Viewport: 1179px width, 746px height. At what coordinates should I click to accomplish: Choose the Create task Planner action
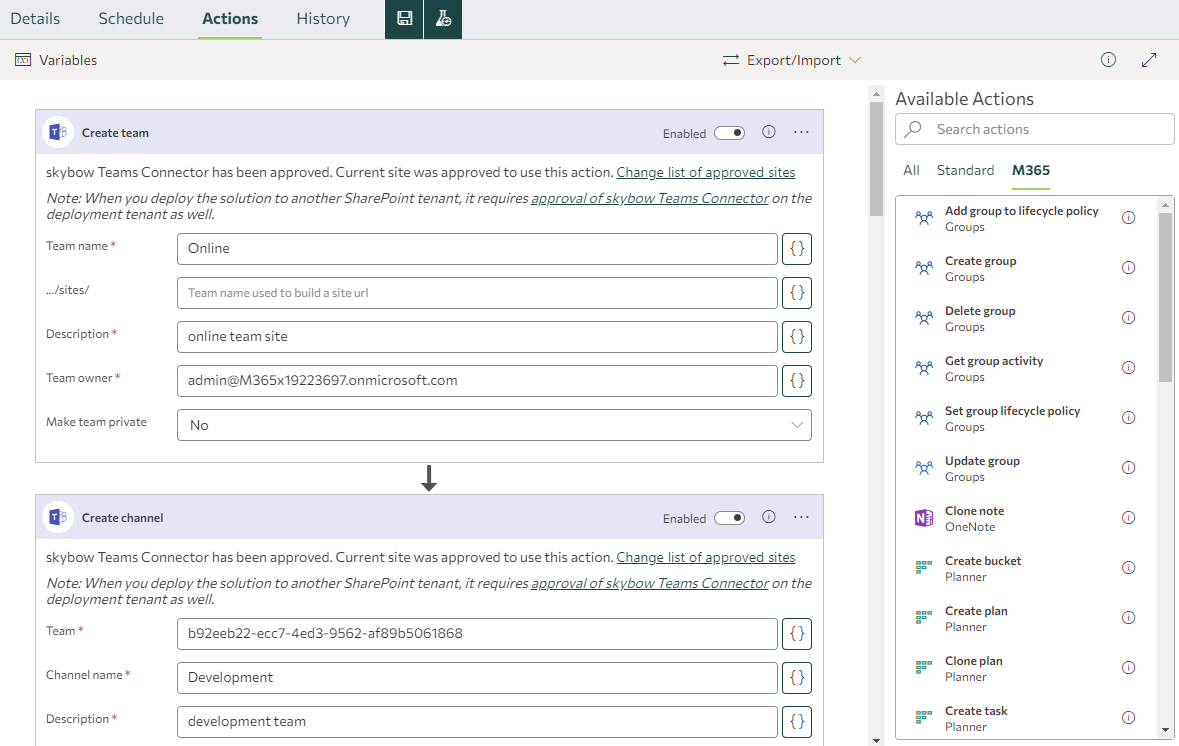click(x=1024, y=718)
